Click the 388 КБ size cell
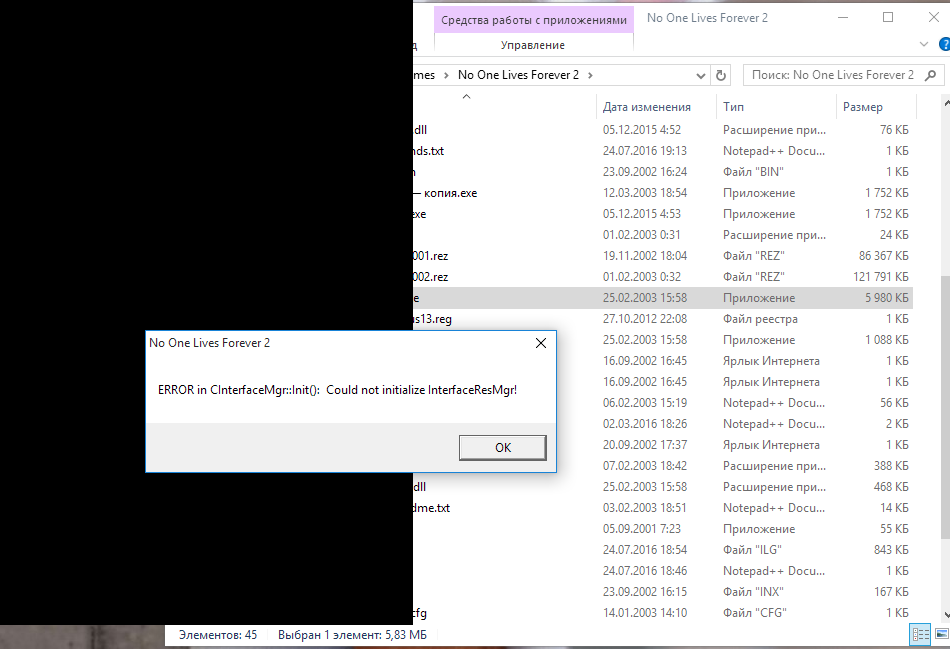950x649 pixels. pyautogui.click(x=891, y=466)
